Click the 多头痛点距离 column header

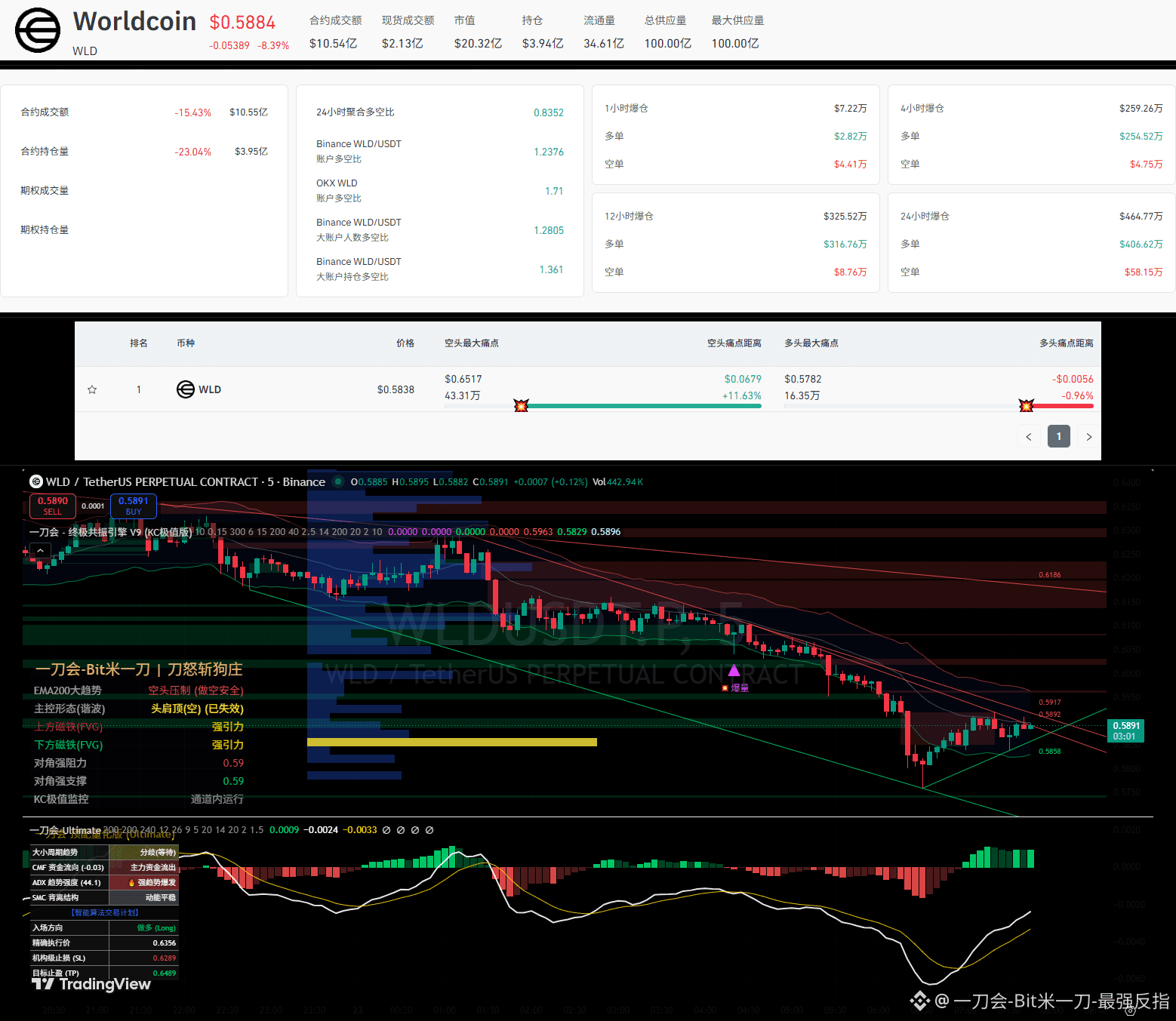[1067, 343]
